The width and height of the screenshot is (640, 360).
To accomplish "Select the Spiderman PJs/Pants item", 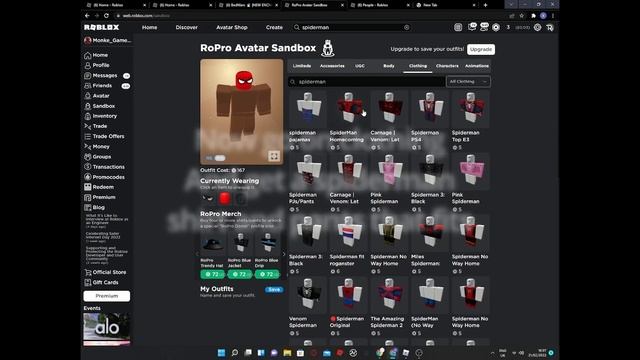I will coord(307,182).
